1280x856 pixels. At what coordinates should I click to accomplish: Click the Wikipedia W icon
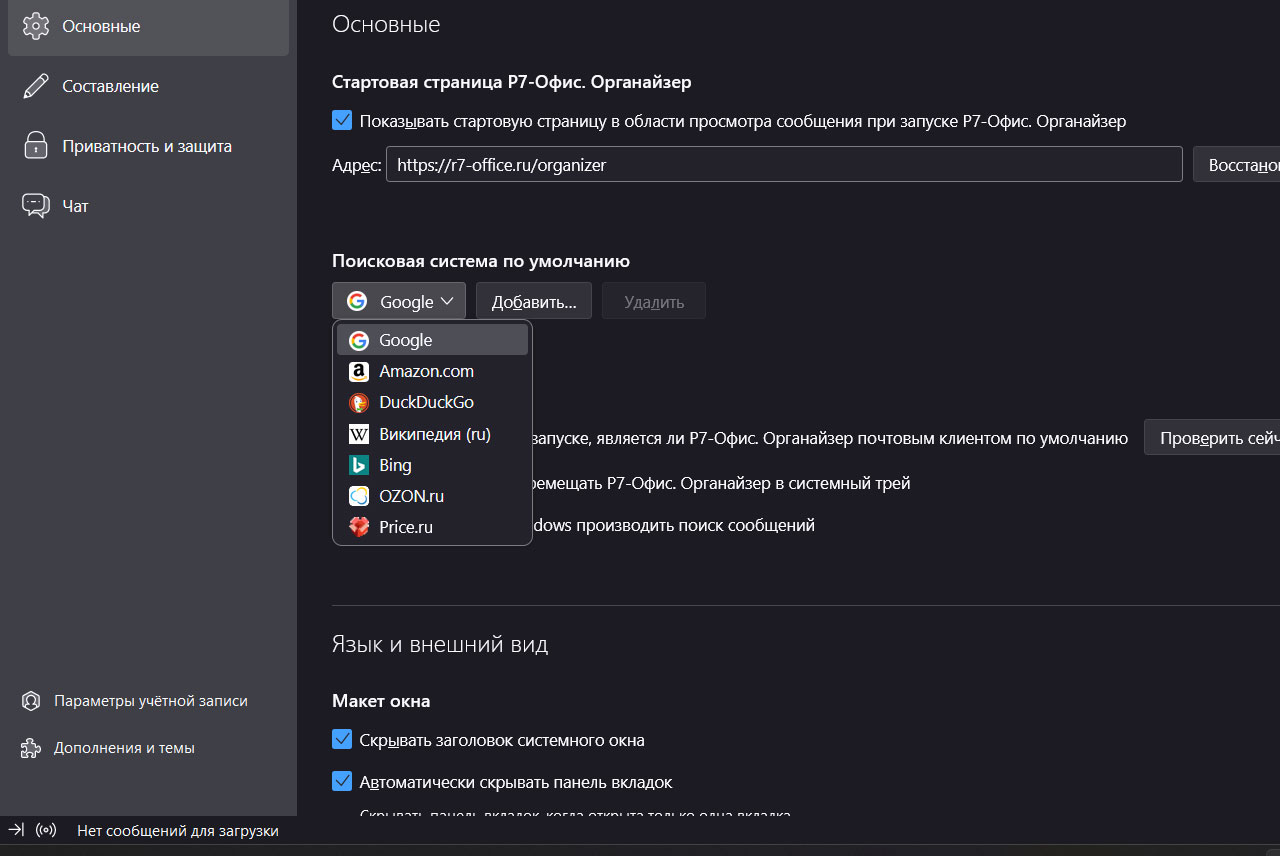tap(359, 434)
